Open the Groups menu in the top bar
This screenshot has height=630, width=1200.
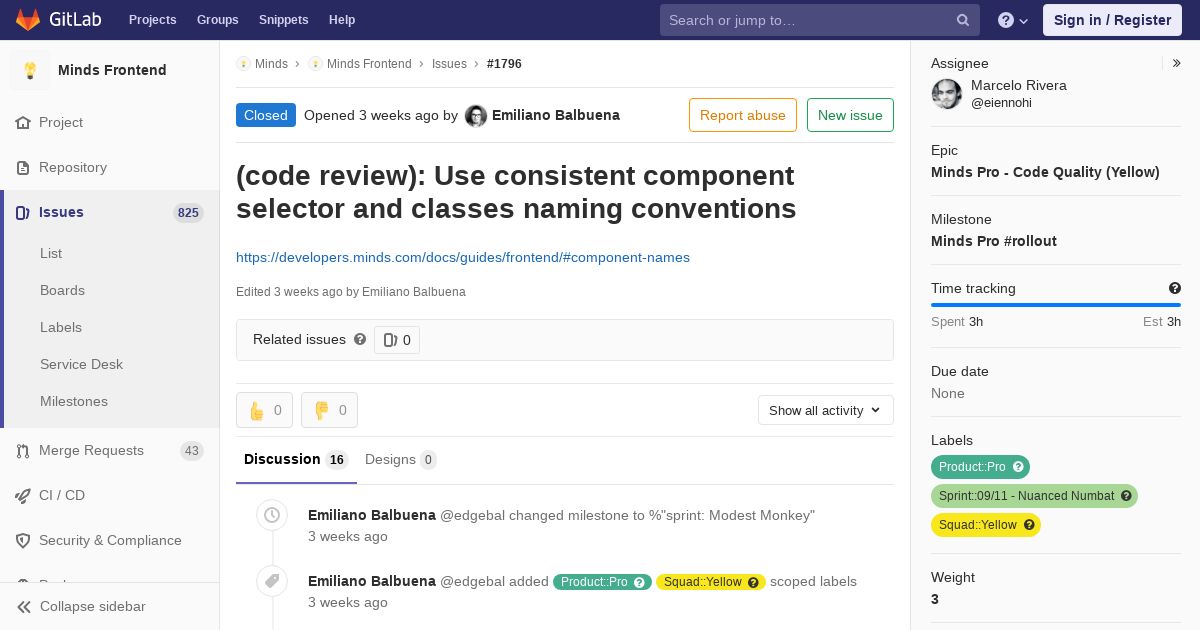pos(218,20)
